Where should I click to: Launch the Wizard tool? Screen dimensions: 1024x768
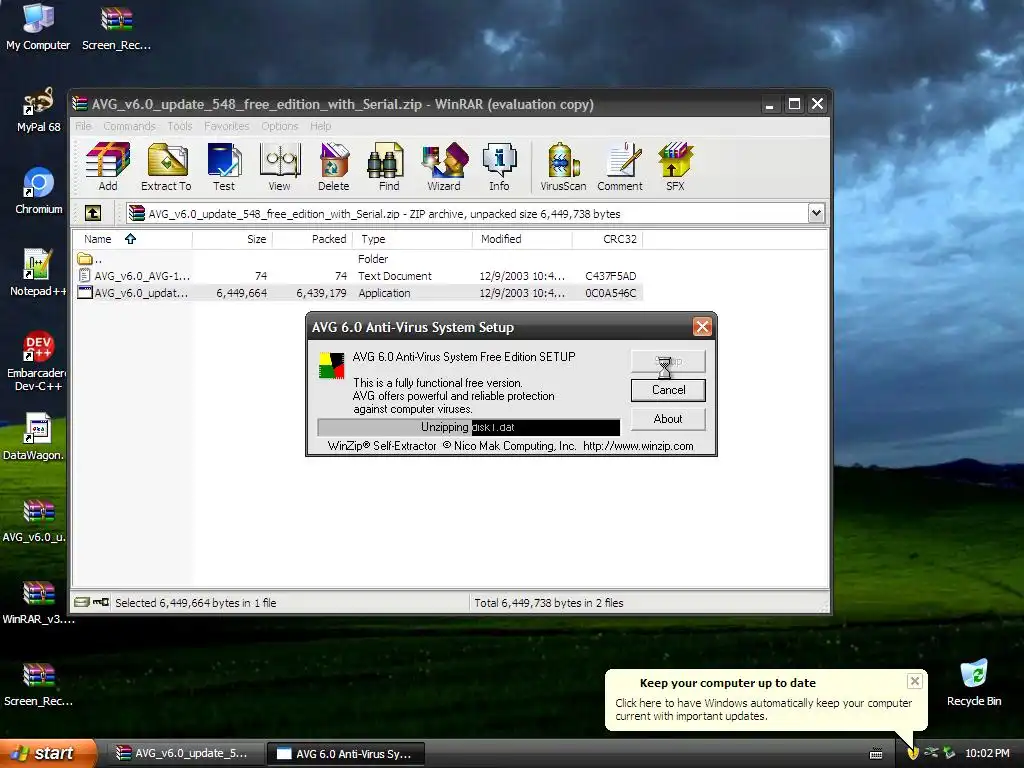click(444, 167)
